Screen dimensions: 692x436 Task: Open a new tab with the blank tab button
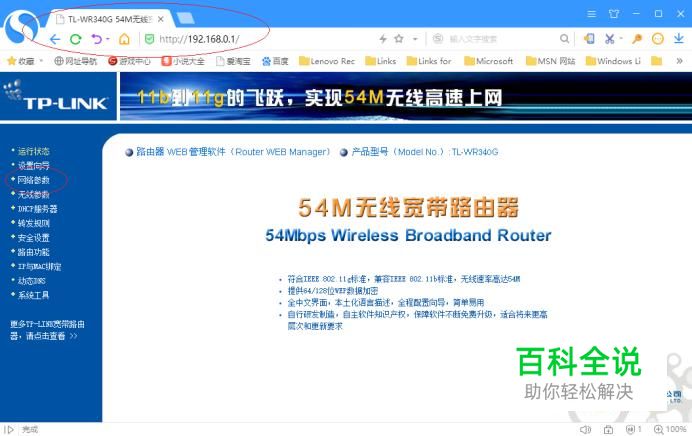[x=185, y=18]
